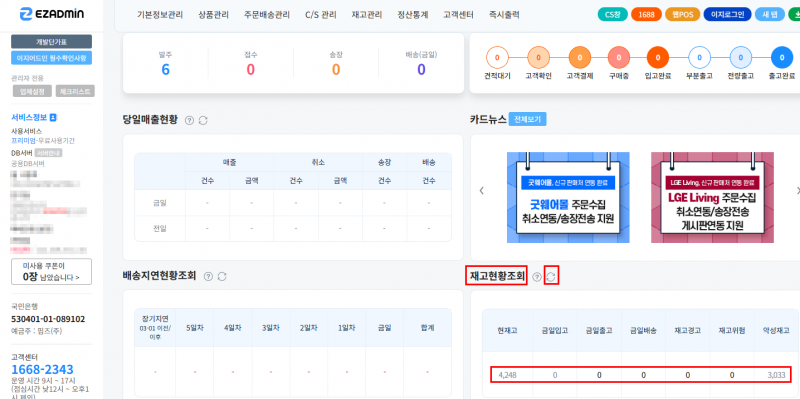The height and width of the screenshot is (399, 800).
Task: Click the 금일입고 column header
Action: tap(555, 331)
